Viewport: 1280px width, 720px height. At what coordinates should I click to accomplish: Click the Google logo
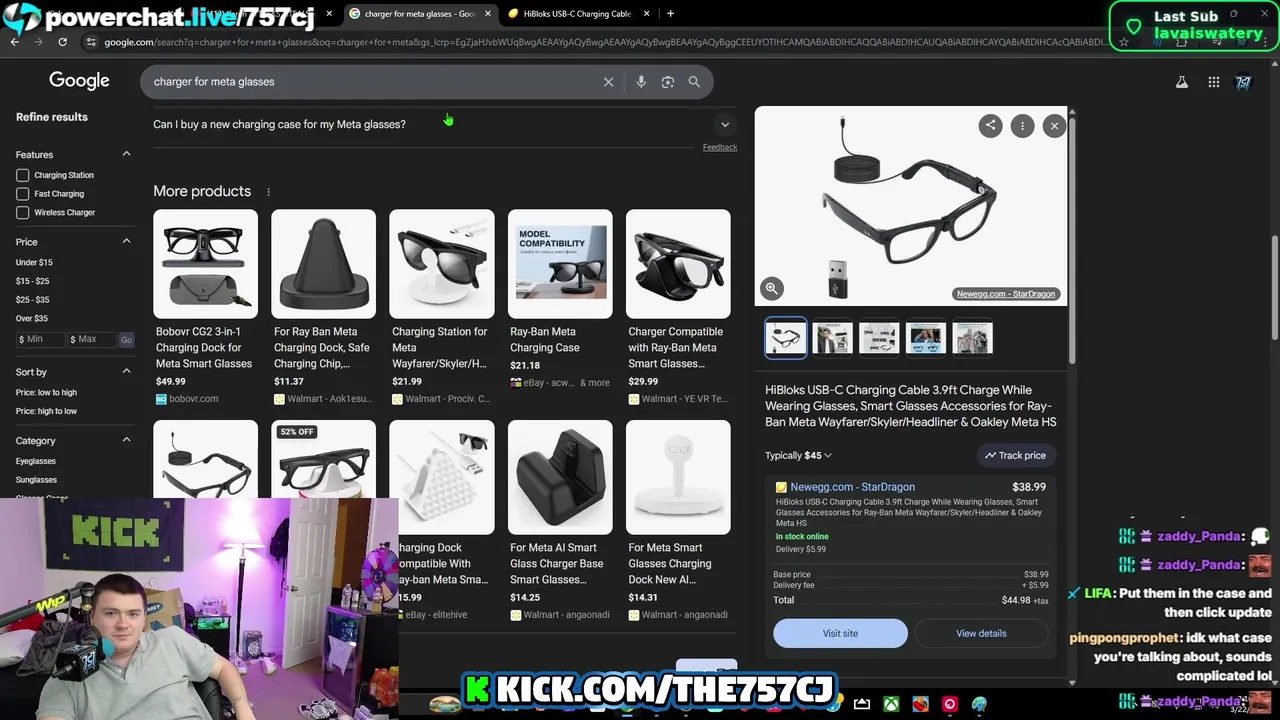pos(79,81)
